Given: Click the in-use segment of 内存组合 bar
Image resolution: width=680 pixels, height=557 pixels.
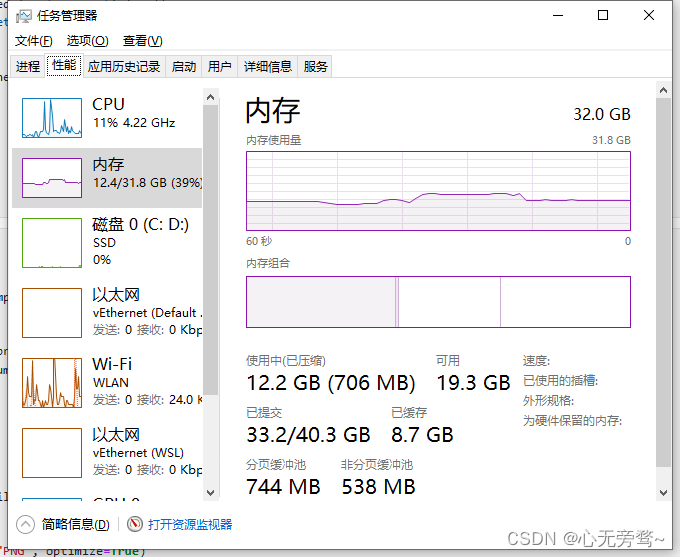Looking at the screenshot, I should [x=321, y=302].
